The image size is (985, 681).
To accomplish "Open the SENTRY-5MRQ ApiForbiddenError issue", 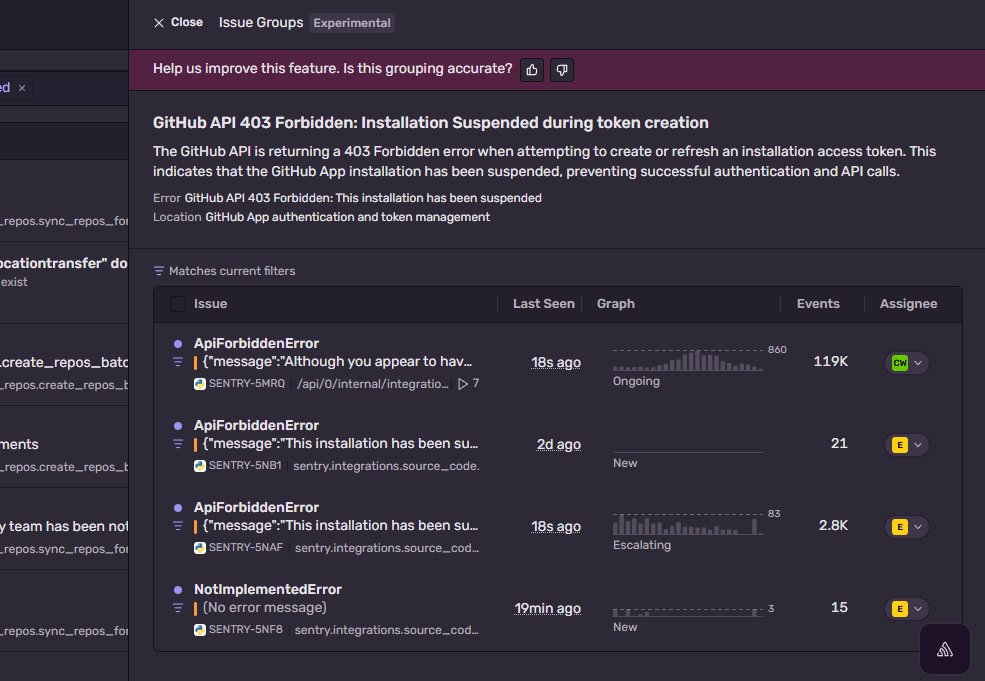I will 256,343.
